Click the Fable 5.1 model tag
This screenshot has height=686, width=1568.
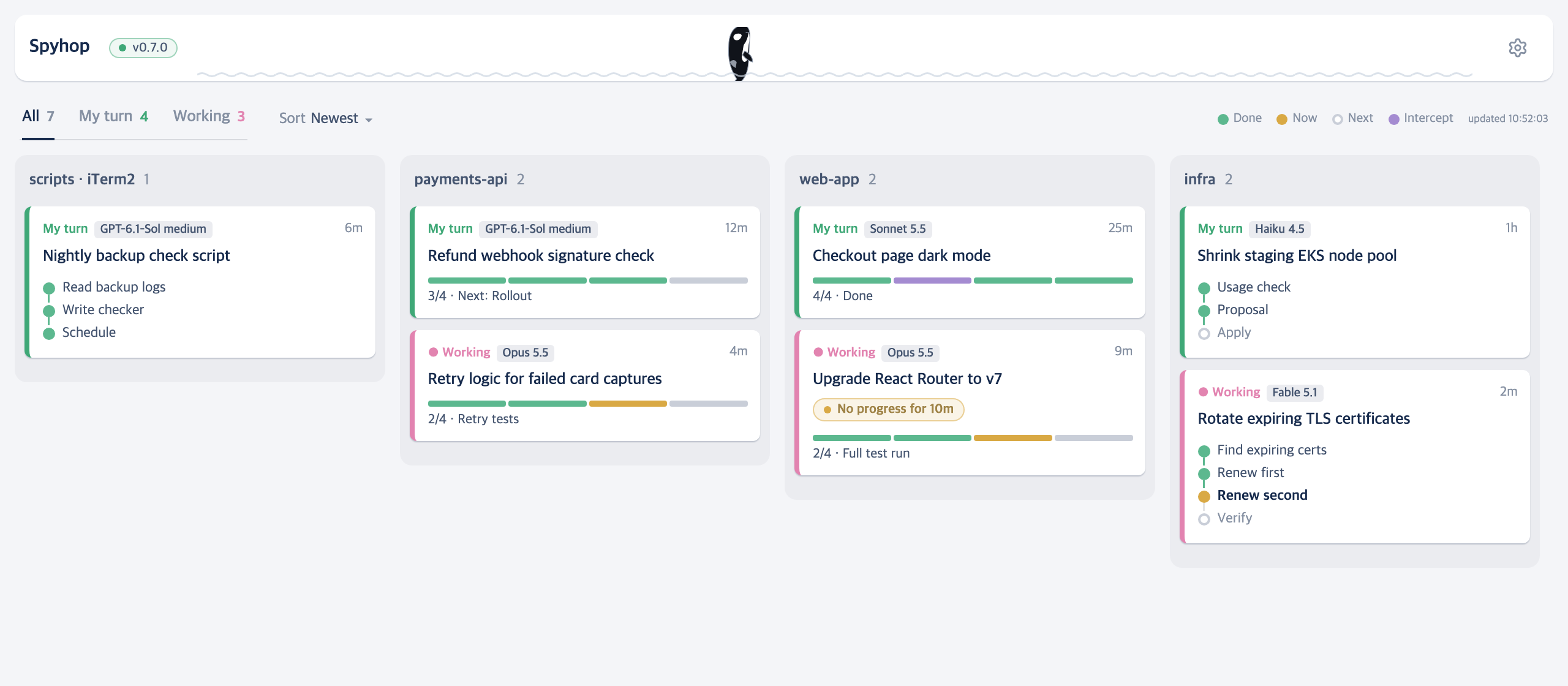(x=1295, y=393)
